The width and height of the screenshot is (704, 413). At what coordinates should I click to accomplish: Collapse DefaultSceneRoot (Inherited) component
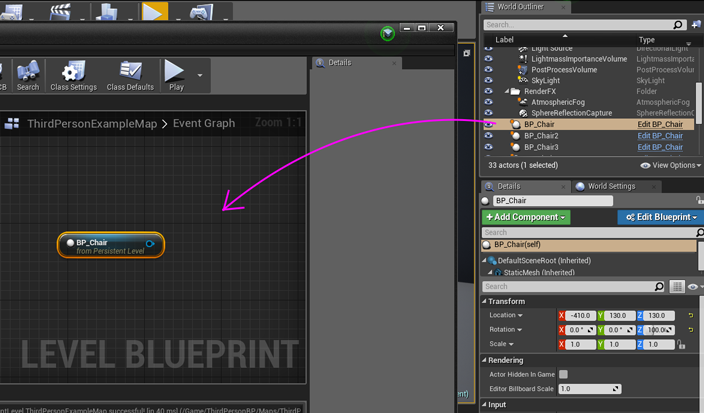pos(484,260)
